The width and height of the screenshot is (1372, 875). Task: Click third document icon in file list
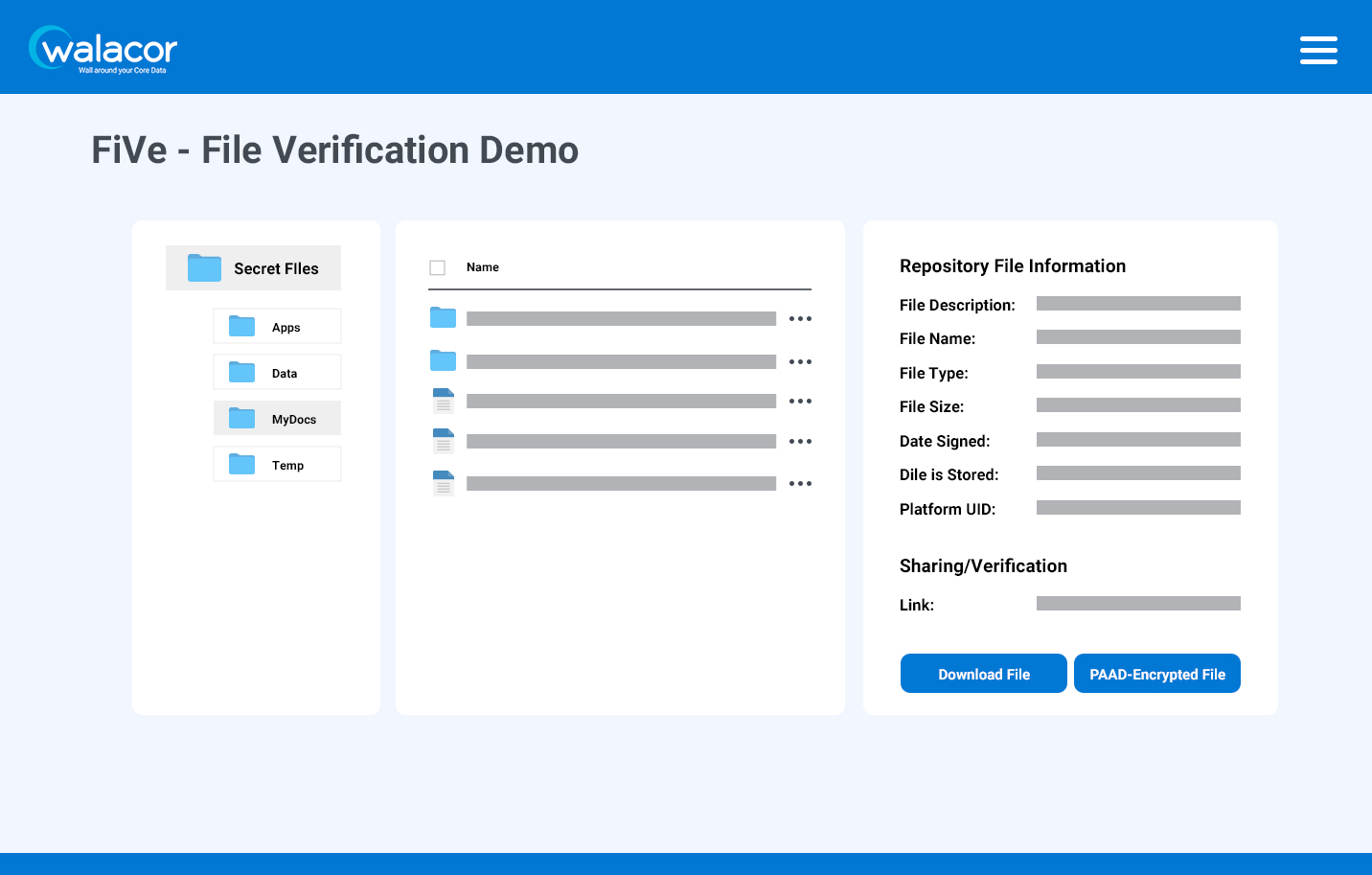pyautogui.click(x=443, y=483)
